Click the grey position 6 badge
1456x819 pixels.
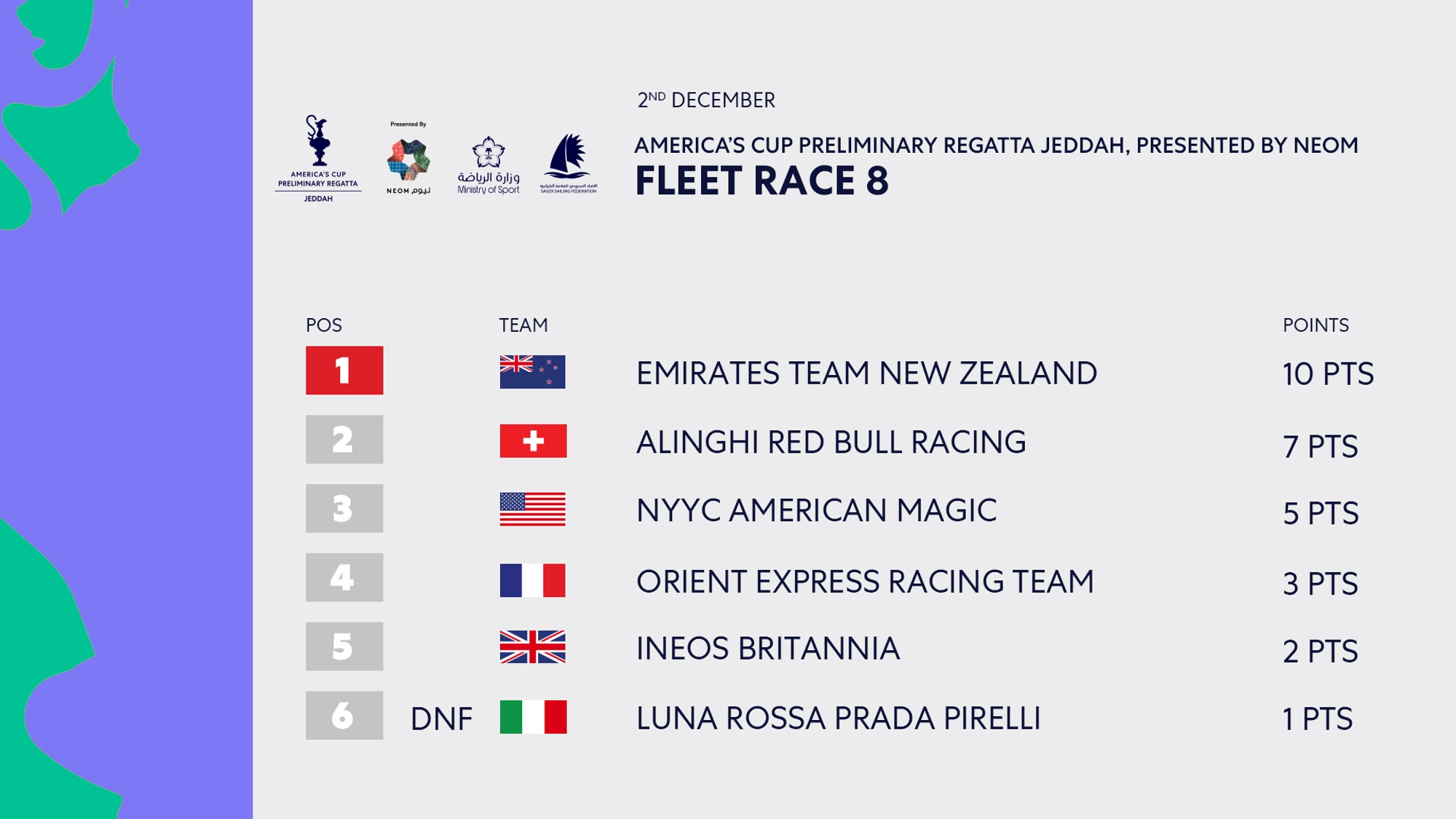[x=344, y=716]
